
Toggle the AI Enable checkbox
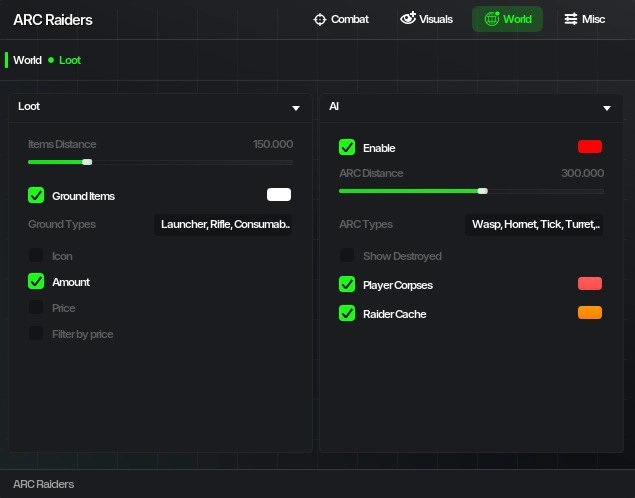coord(347,148)
